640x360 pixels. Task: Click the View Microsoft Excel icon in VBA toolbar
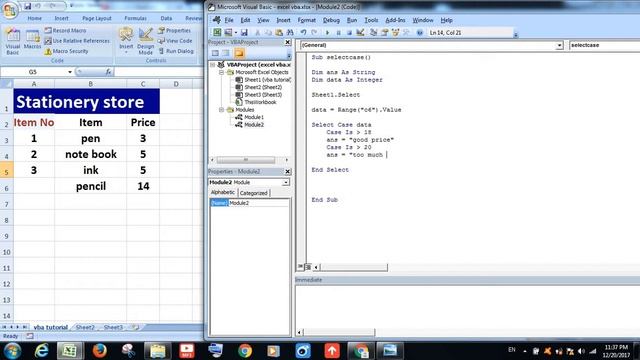(x=217, y=32)
